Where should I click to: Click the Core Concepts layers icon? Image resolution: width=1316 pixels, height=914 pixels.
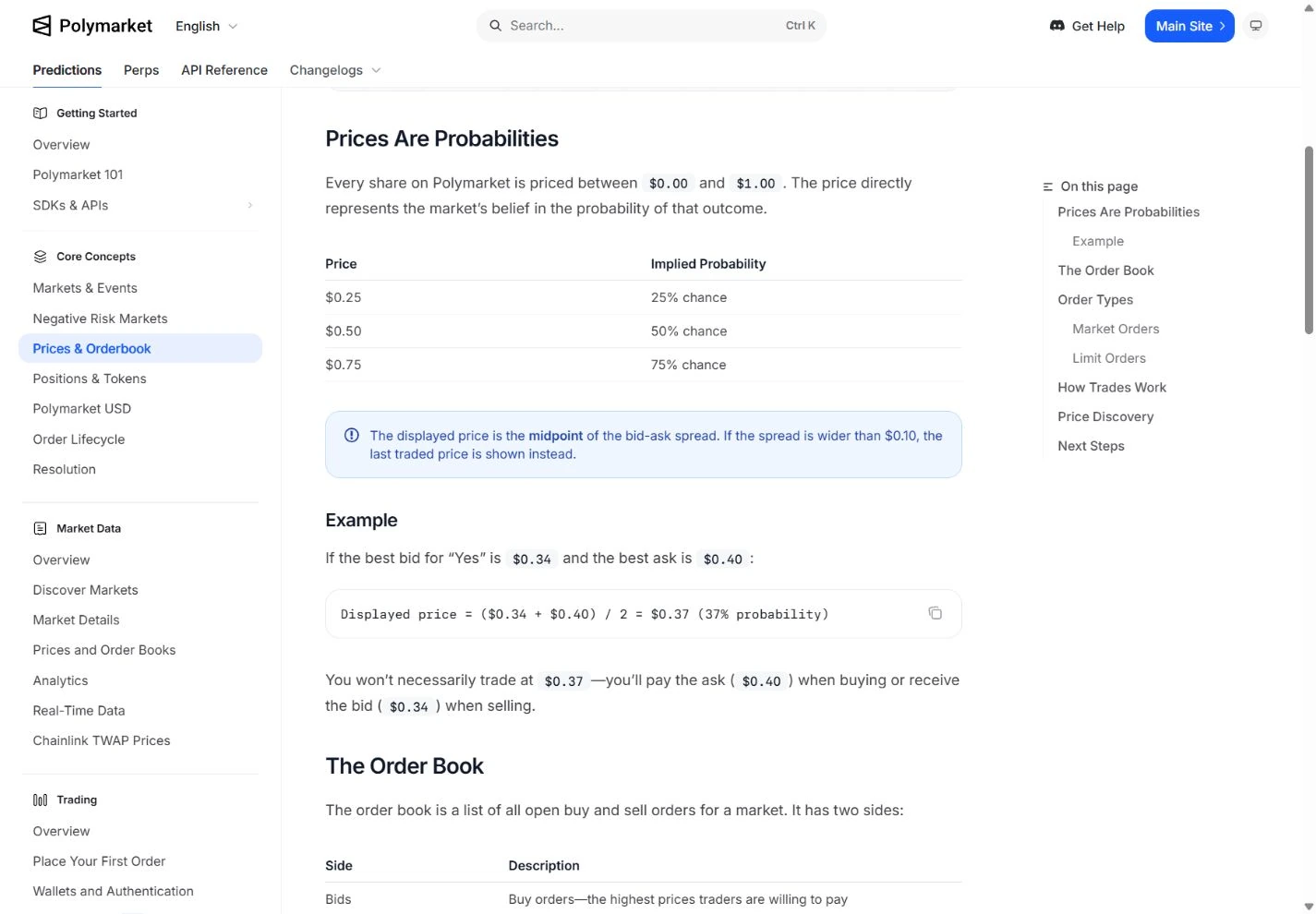40,257
